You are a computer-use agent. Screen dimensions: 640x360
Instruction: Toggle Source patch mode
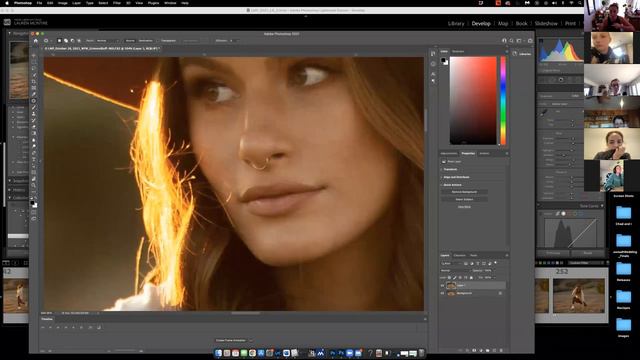point(130,41)
